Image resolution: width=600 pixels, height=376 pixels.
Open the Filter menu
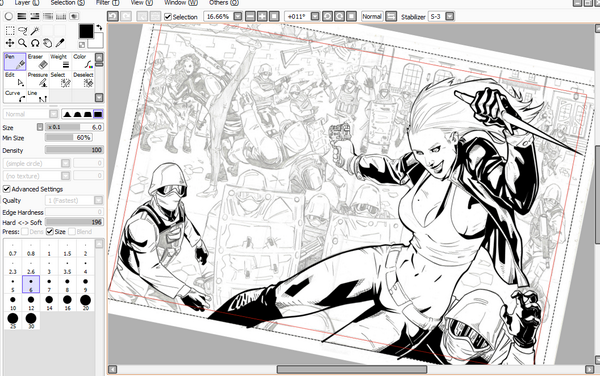coord(108,3)
